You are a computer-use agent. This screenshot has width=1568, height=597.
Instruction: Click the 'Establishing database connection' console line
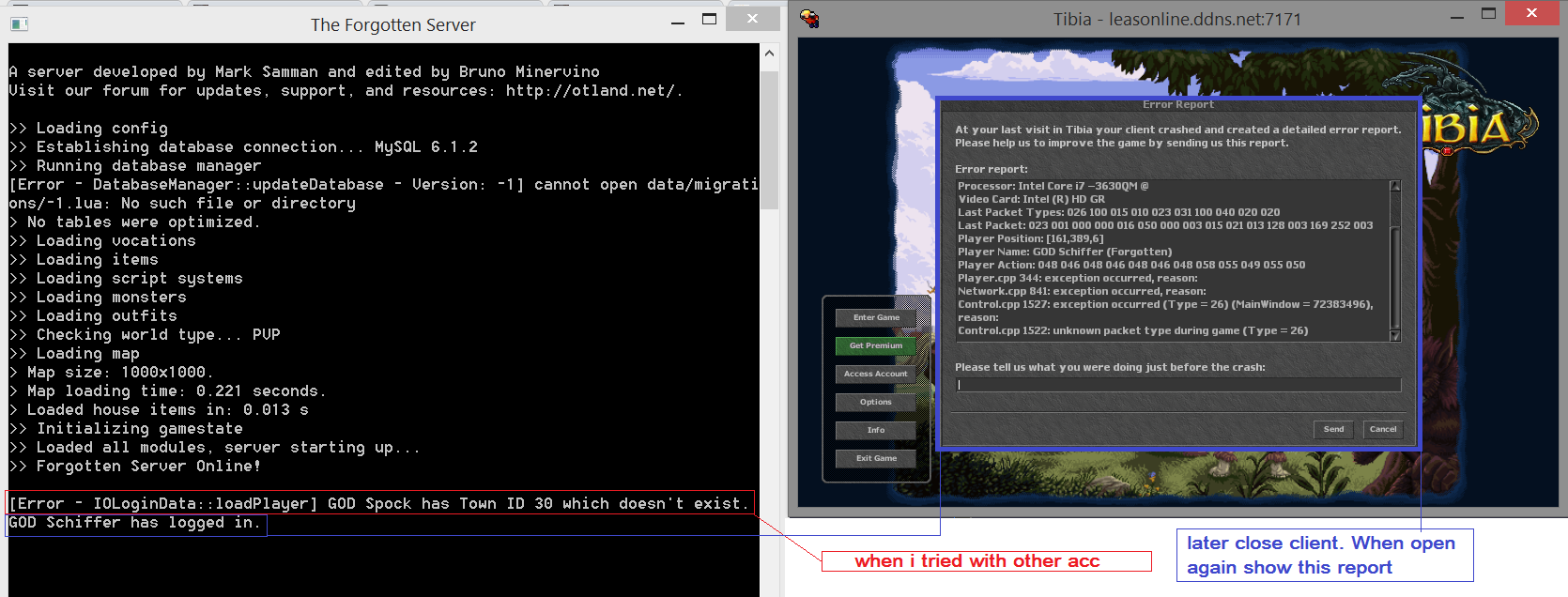click(243, 147)
